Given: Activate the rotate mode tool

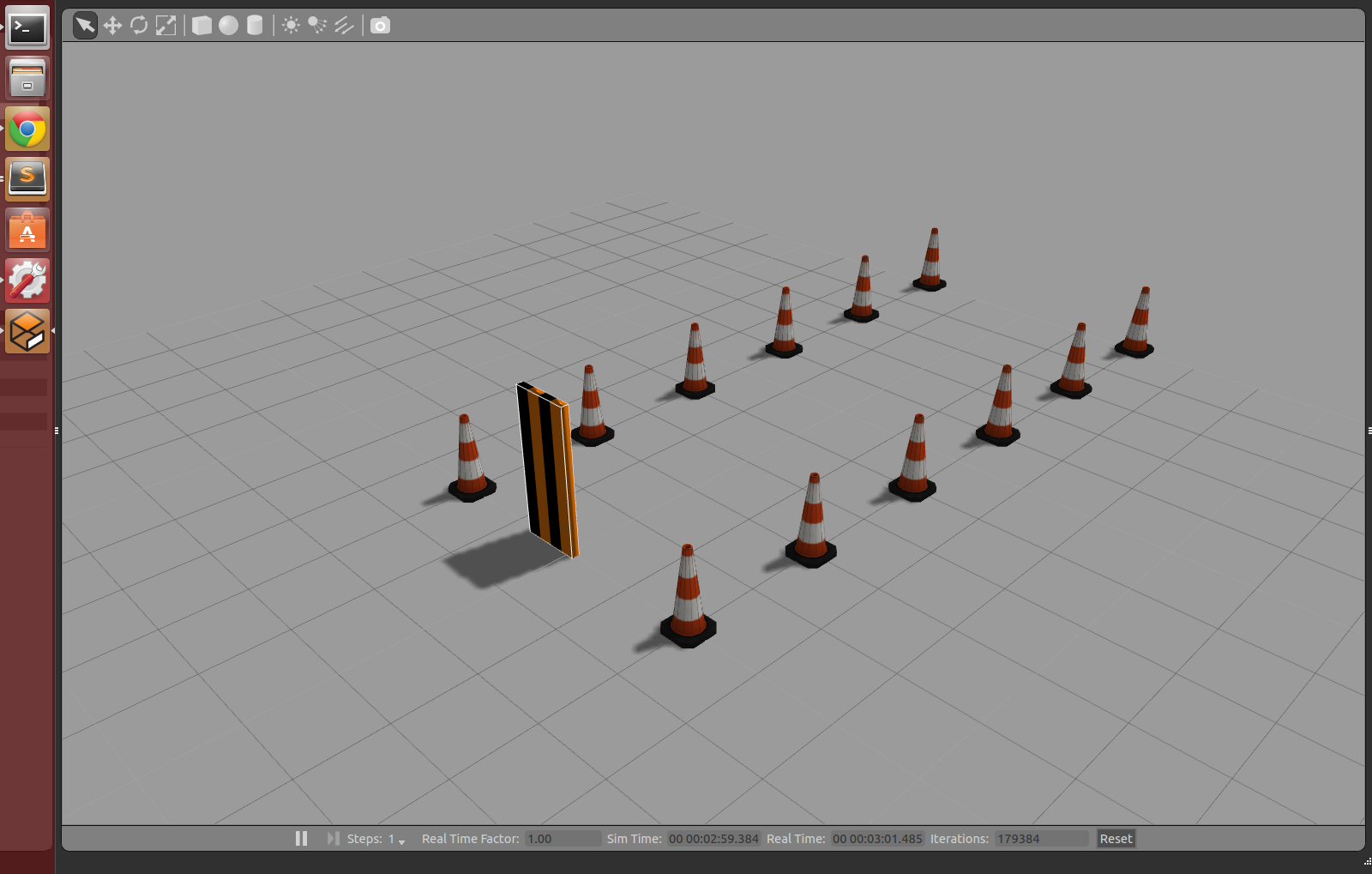Looking at the screenshot, I should (x=139, y=26).
